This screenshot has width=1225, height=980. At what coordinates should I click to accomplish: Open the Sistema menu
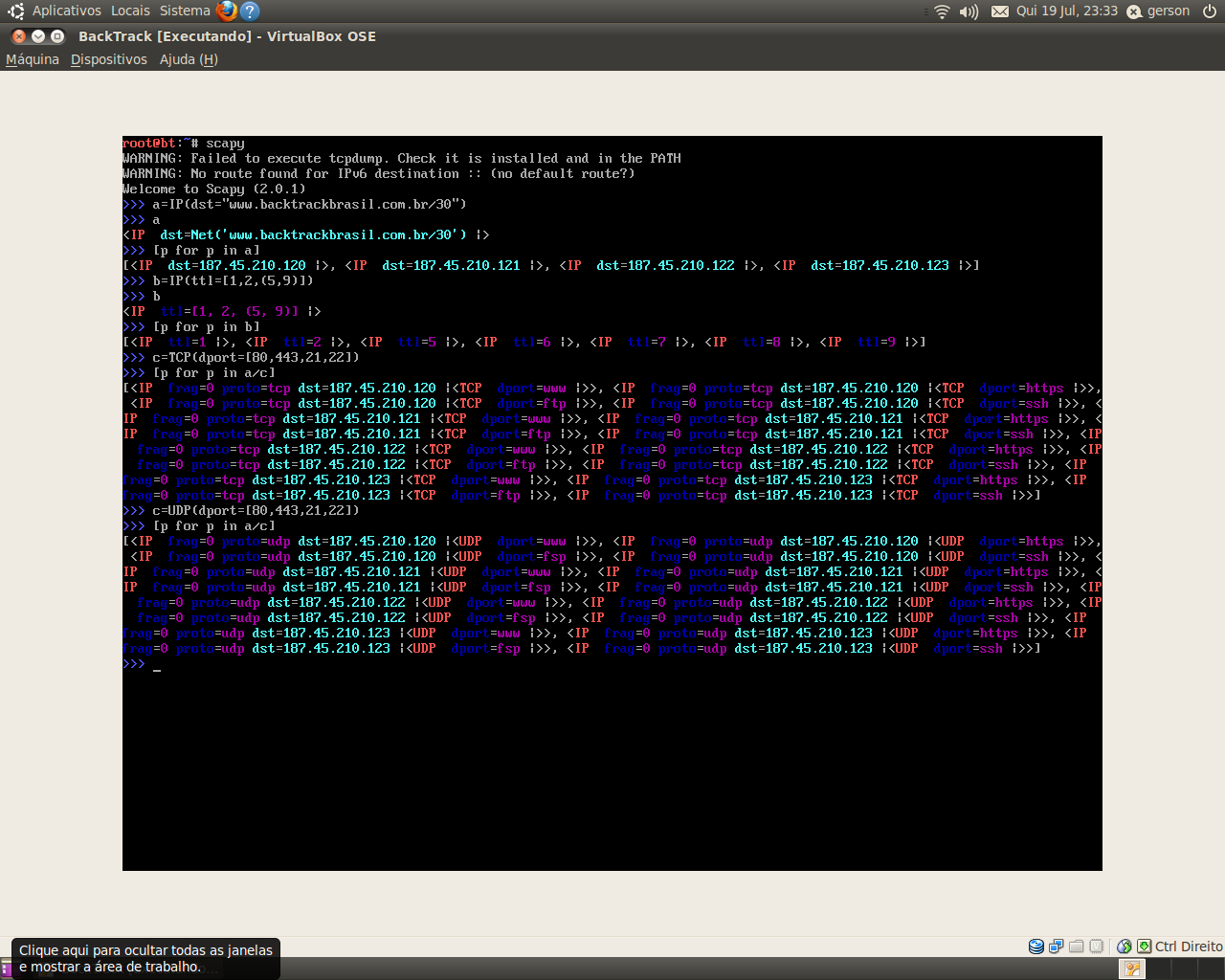pos(185,11)
